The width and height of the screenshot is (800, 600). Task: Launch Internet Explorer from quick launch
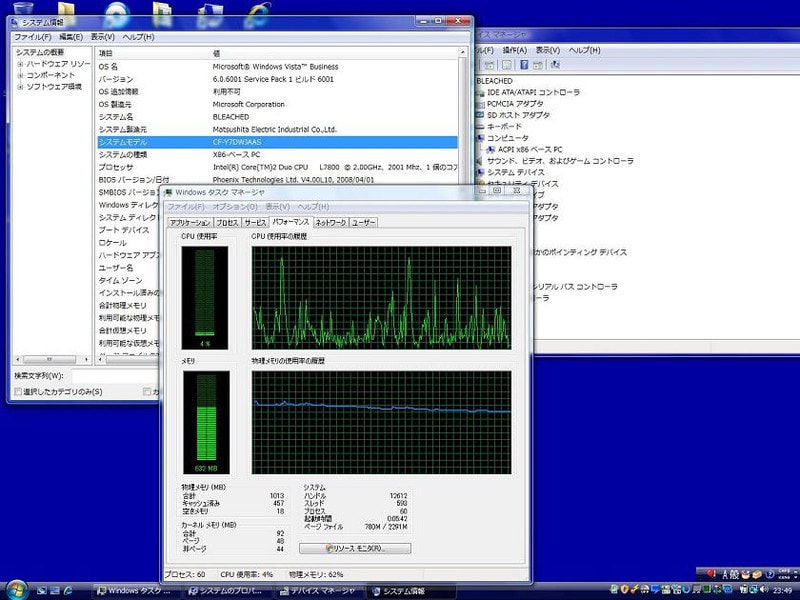coord(68,591)
